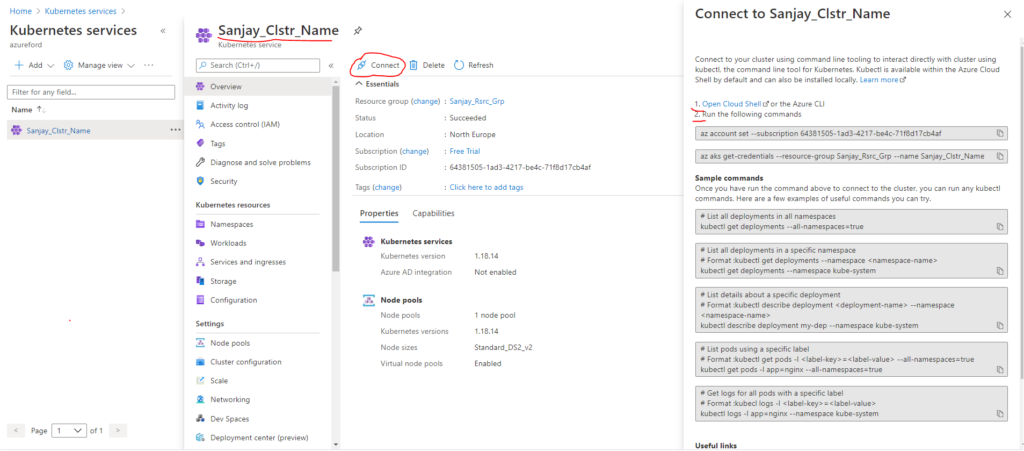Click the Filter for any field box
Image resolution: width=1024 pixels, height=451 pixels.
pyautogui.click(x=91, y=92)
